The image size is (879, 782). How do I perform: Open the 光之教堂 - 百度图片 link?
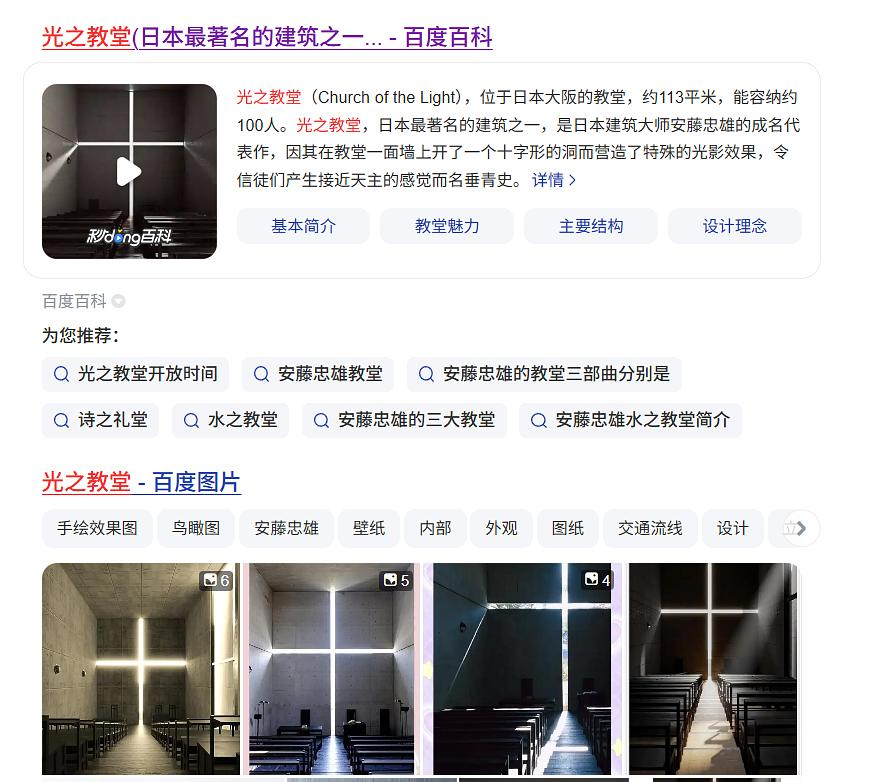[x=141, y=482]
